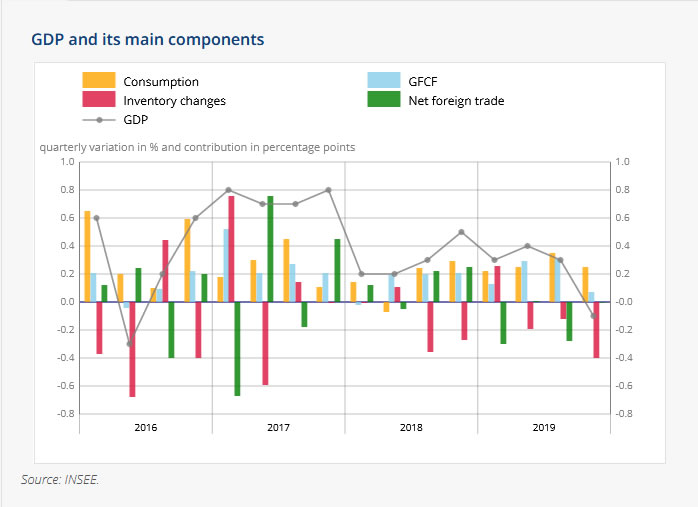Viewport: 698px width, 507px height.
Task: Click the orange Consumption legend swatch
Action: point(98,81)
